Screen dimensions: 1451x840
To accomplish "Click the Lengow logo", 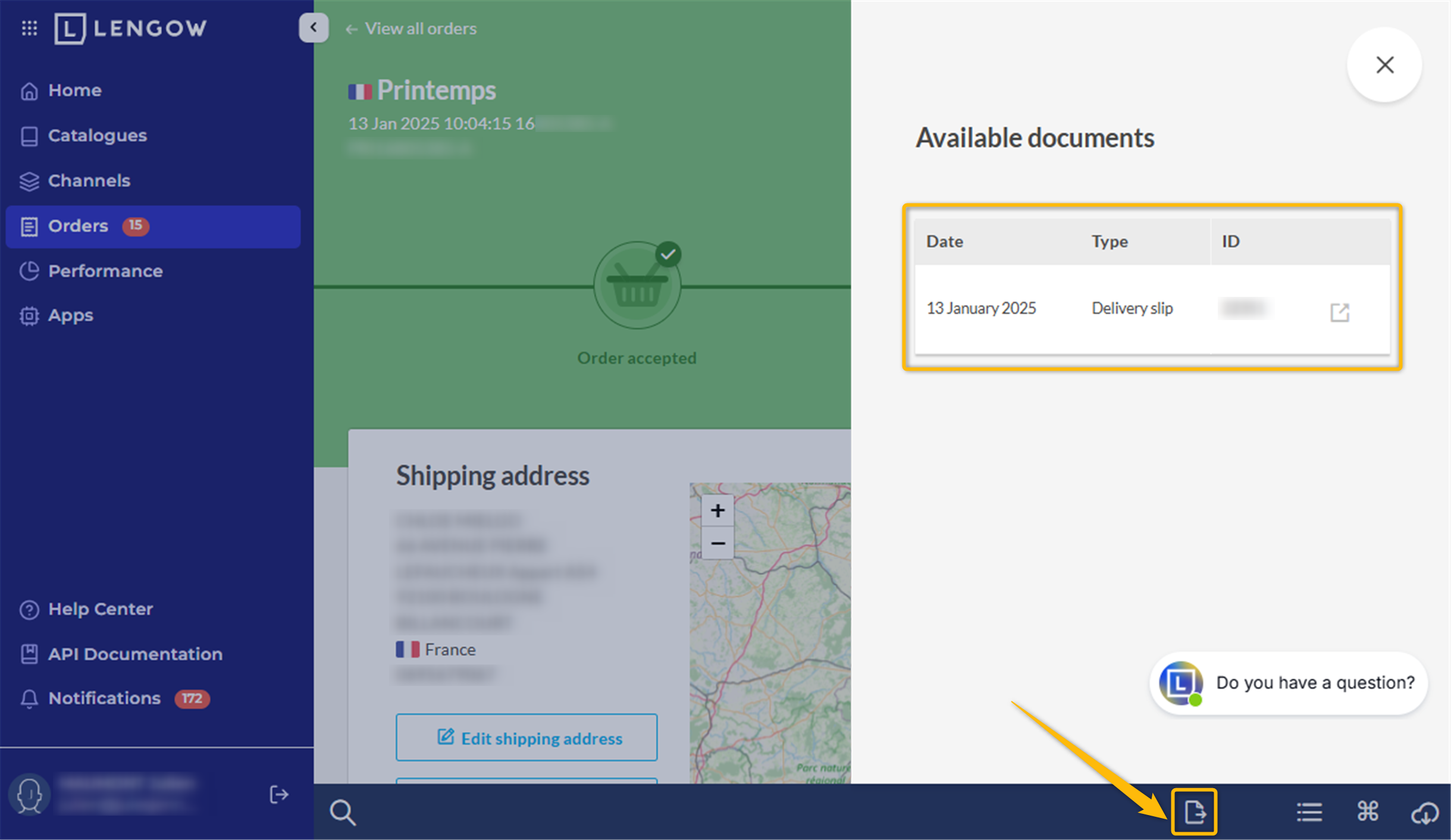I will 131,28.
